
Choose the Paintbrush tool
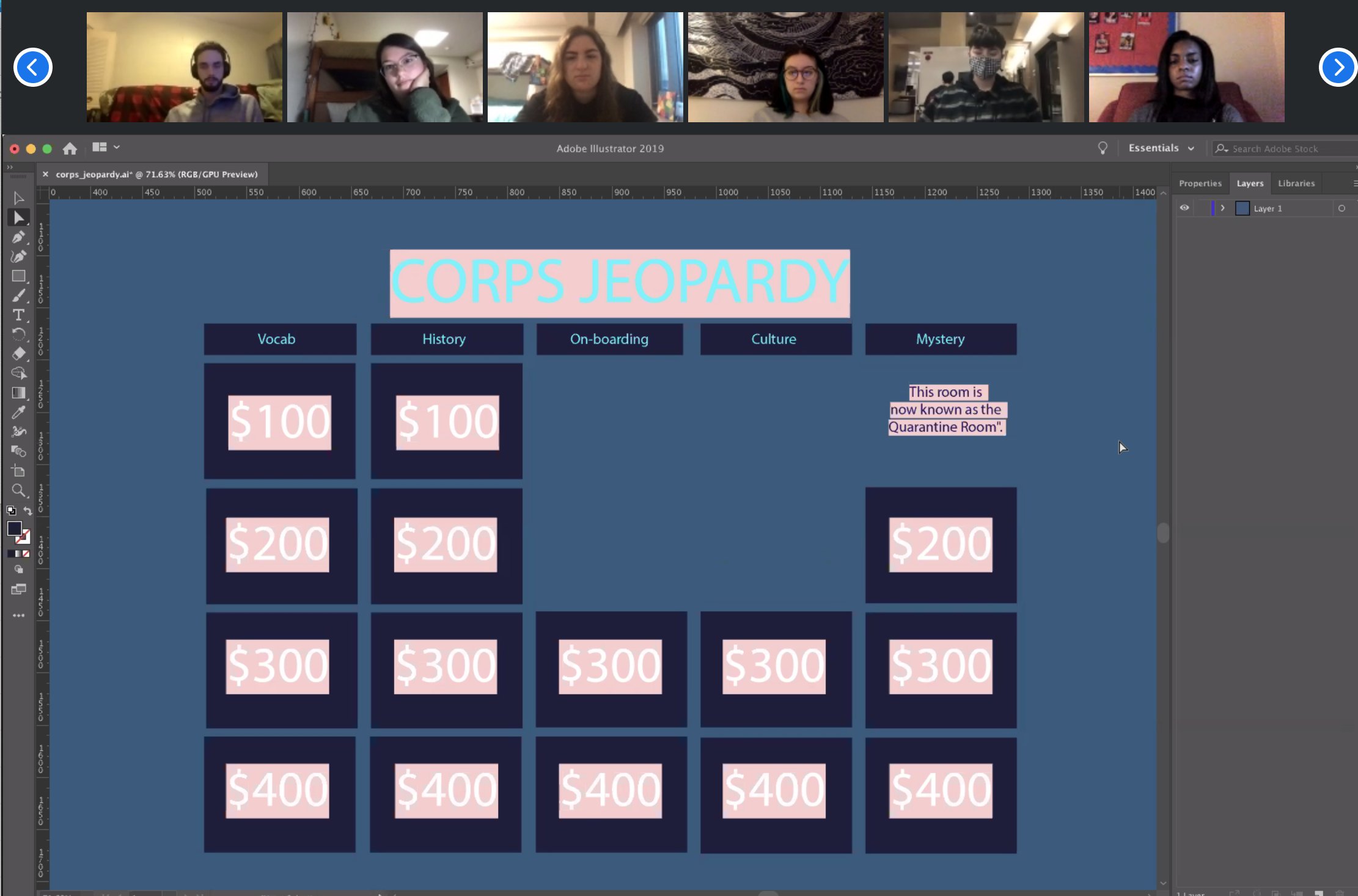coord(18,296)
